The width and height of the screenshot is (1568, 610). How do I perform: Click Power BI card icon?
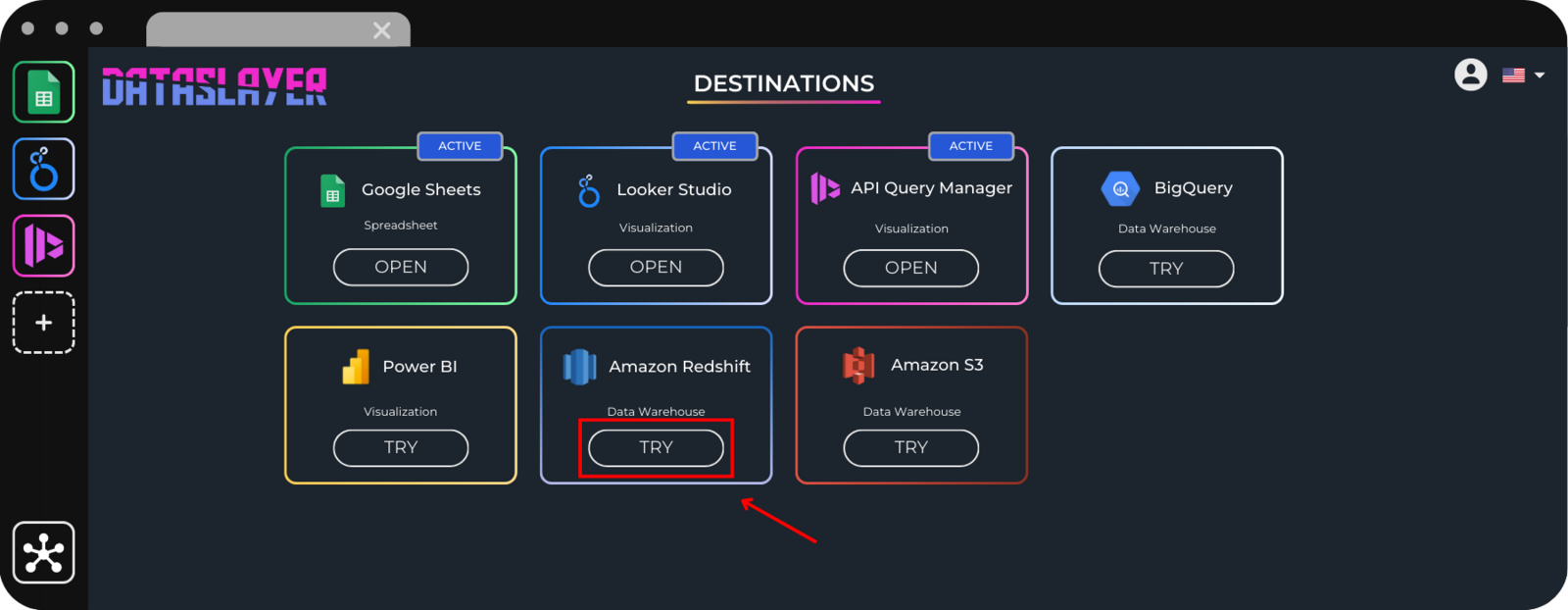(x=356, y=367)
